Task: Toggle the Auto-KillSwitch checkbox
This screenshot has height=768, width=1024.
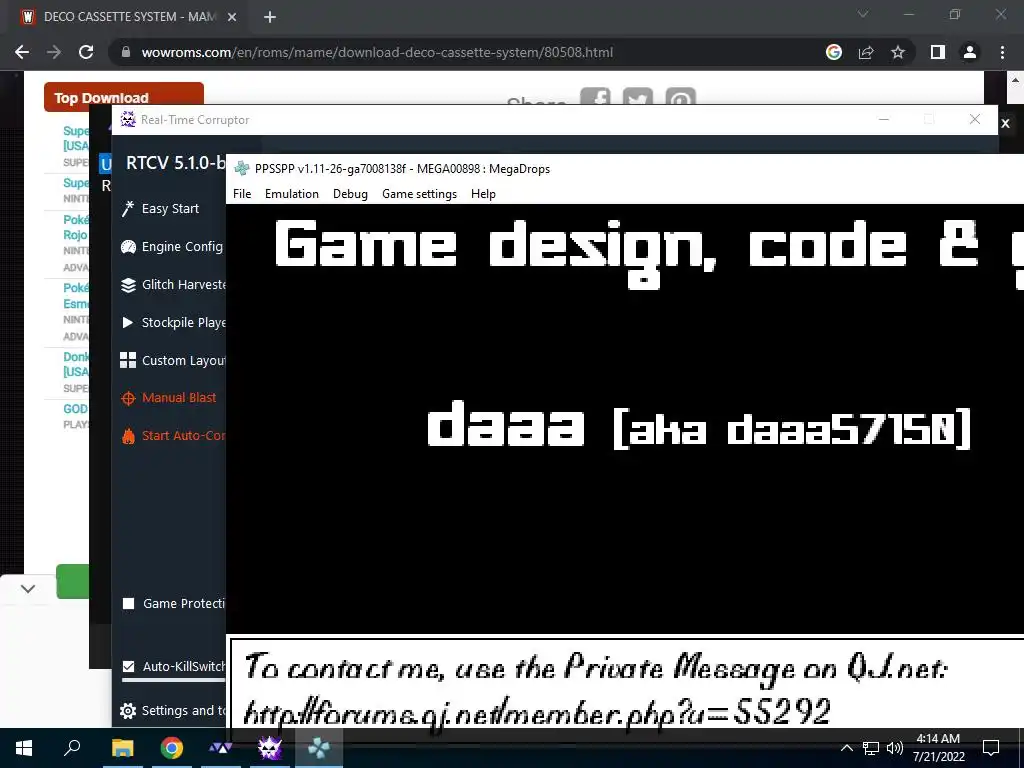Action: click(x=129, y=666)
